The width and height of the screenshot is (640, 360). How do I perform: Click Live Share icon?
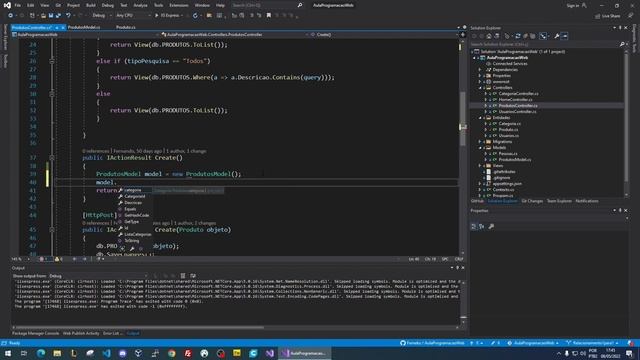598,16
